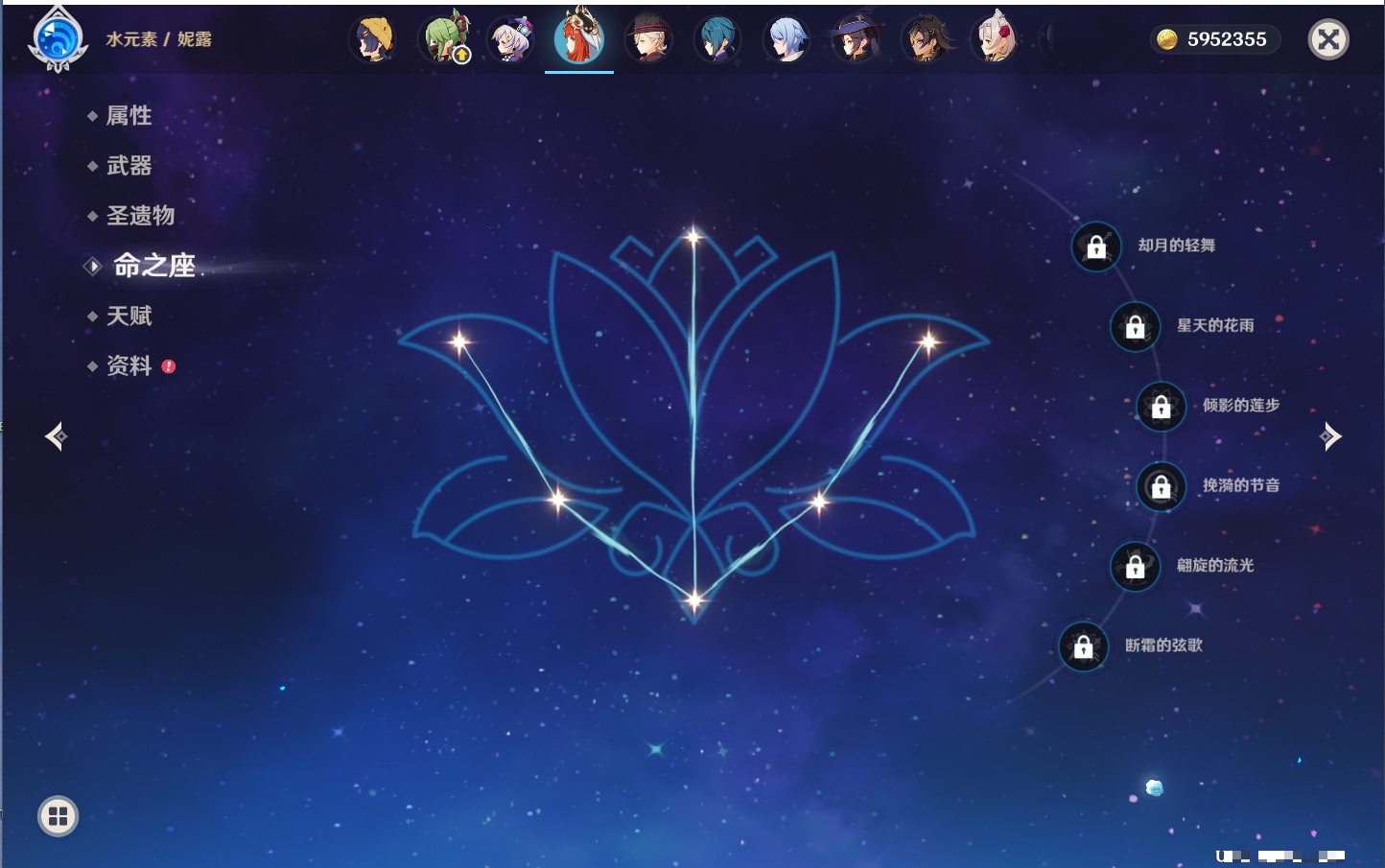Open the 武器 weapon tab

pyautogui.click(x=129, y=166)
